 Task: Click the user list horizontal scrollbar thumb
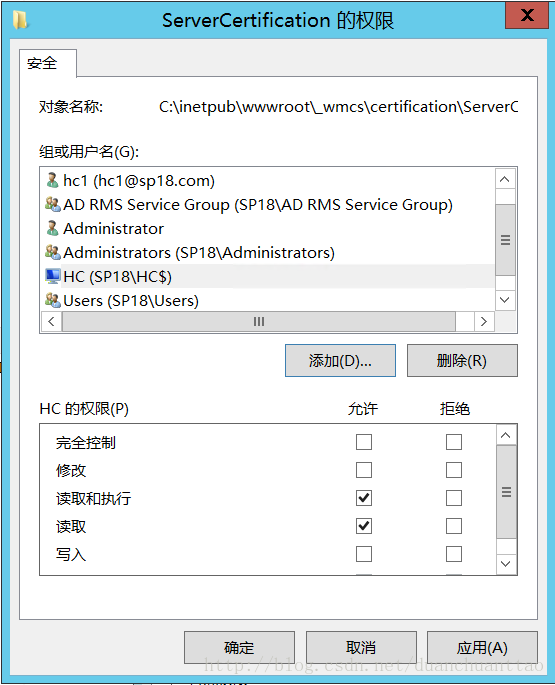pos(259,322)
